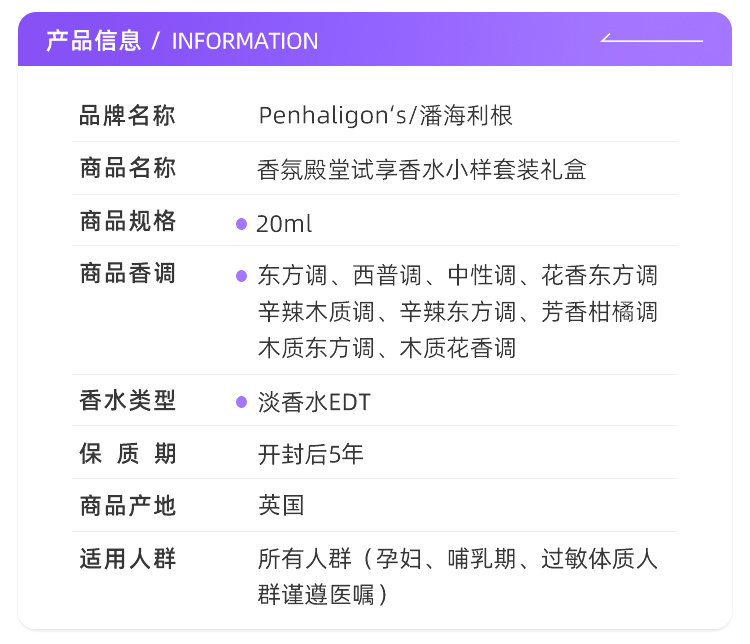Click the Penhaligon's/潘海利根 brand name
Image resolution: width=750 pixels, height=644 pixels.
pyautogui.click(x=385, y=116)
